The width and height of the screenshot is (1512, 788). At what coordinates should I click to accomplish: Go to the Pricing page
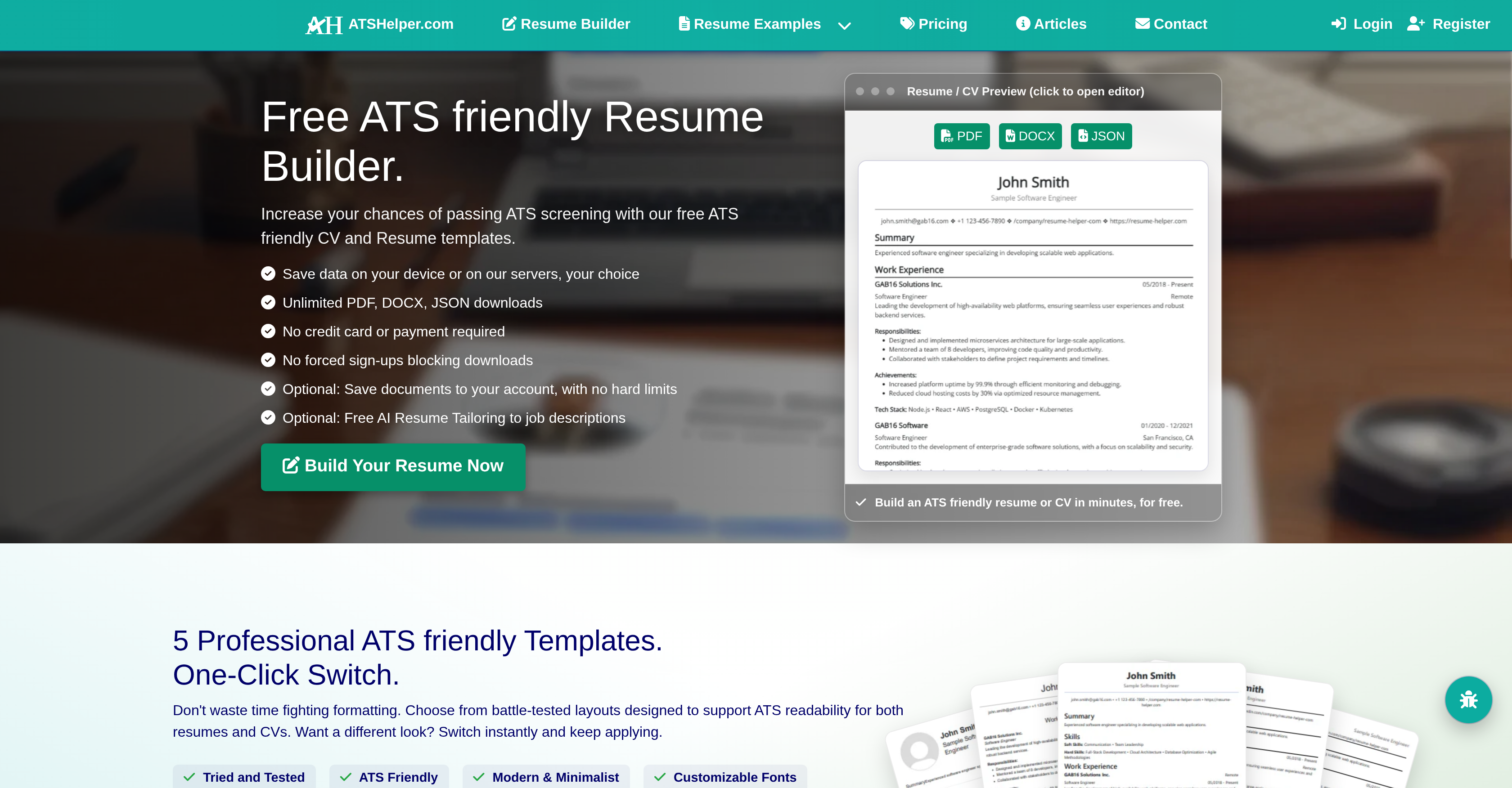point(933,24)
